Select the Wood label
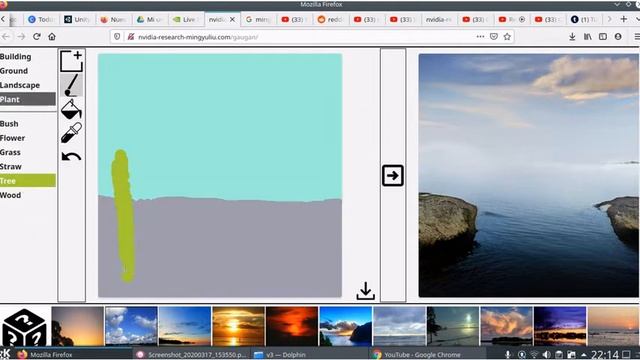 (11, 195)
